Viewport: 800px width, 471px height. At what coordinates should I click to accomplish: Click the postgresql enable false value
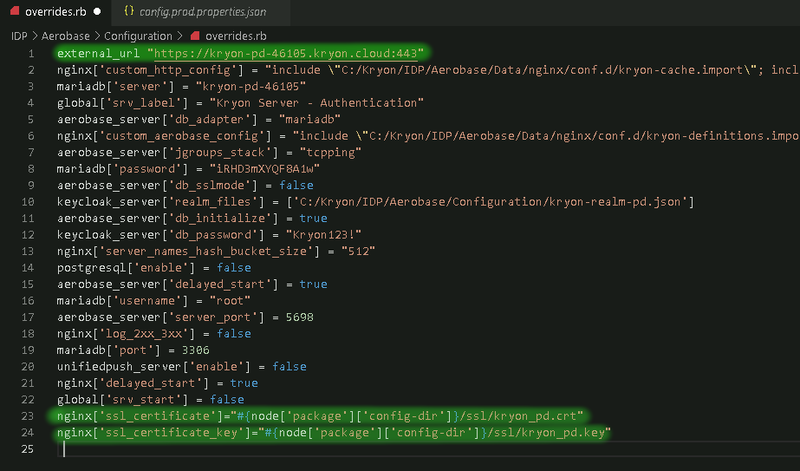[234, 267]
